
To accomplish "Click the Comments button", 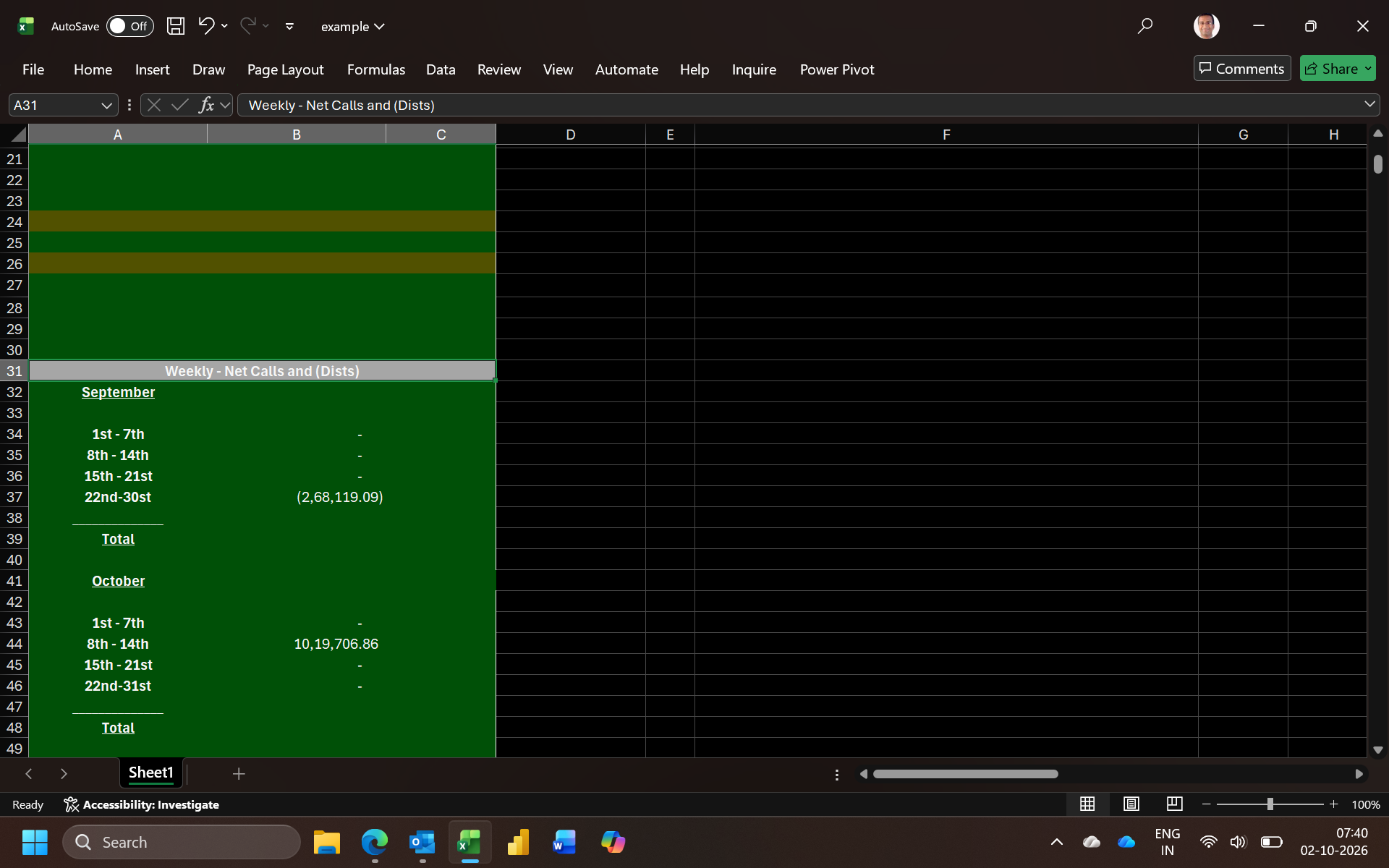I will (x=1241, y=69).
